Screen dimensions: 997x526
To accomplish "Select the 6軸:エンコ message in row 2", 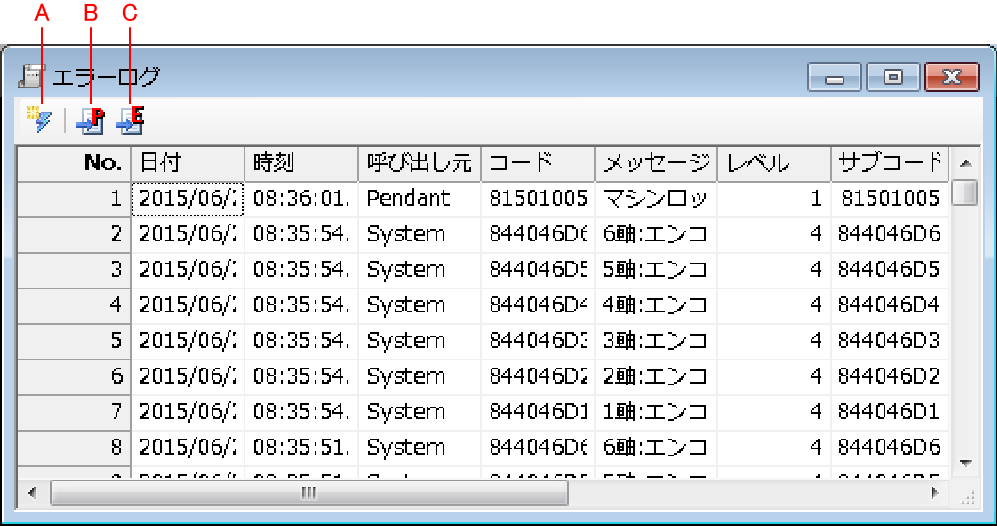I will 657,234.
